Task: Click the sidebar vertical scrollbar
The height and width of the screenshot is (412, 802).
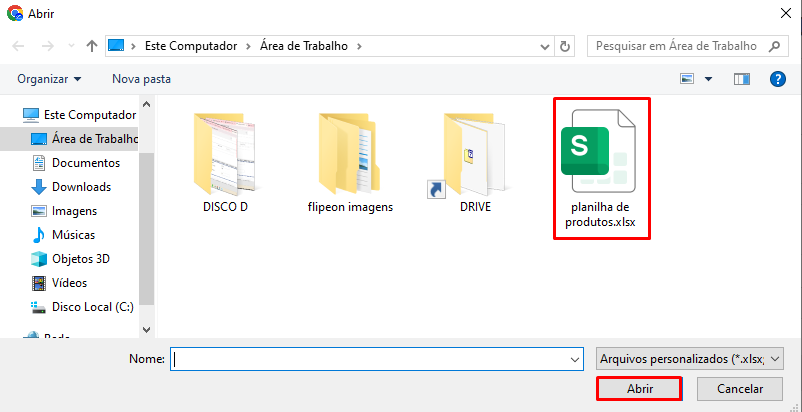Action: 147,230
